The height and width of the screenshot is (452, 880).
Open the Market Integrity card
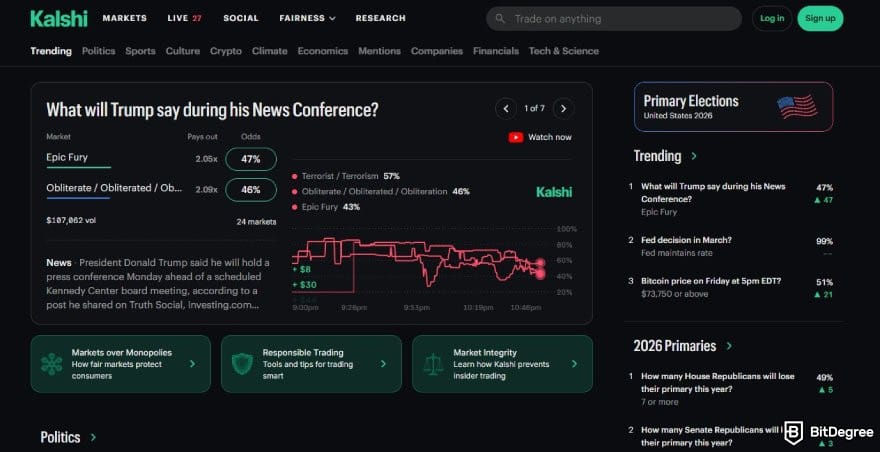point(502,364)
